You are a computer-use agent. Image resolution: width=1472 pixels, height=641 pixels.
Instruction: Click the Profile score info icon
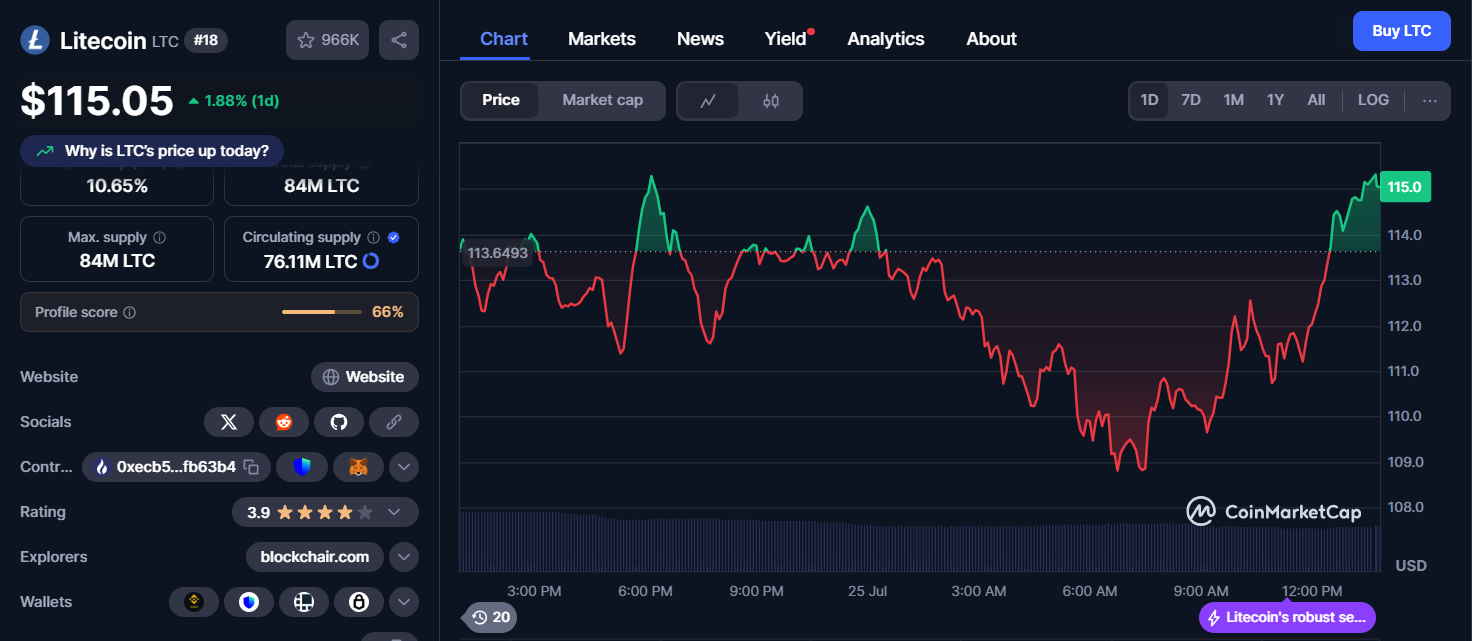point(129,312)
